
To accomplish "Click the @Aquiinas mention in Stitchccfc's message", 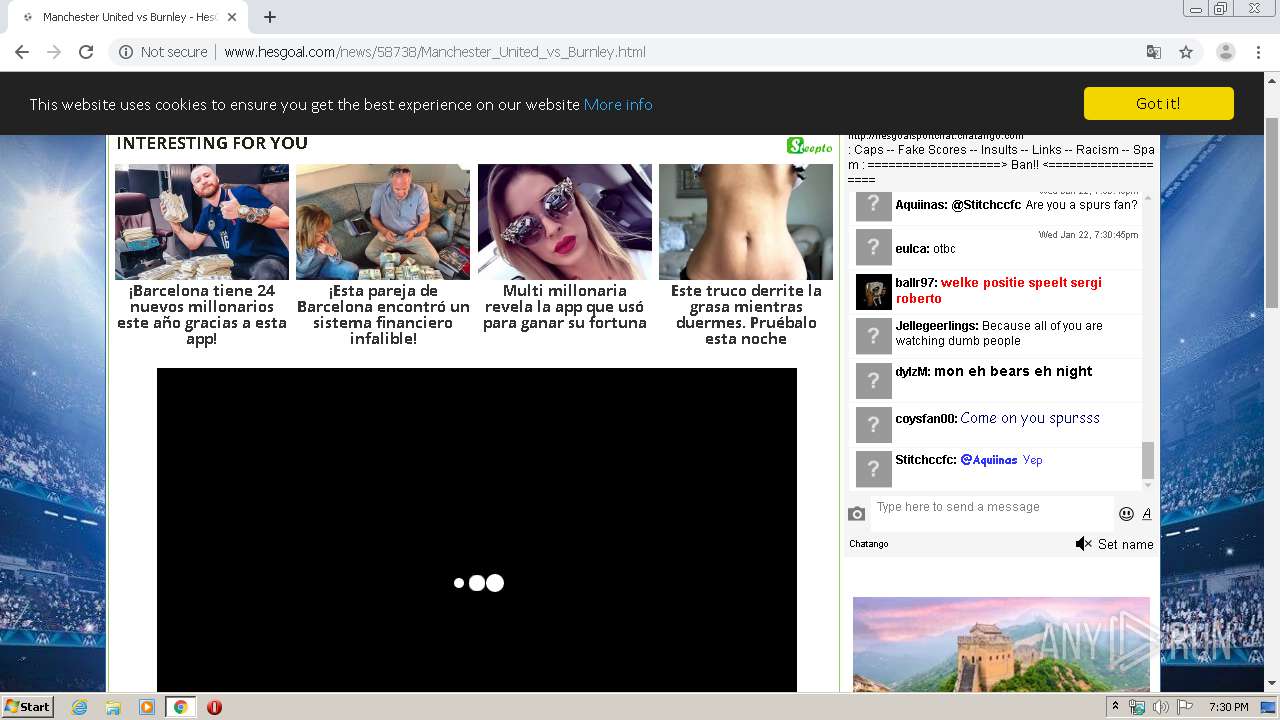I will pos(989,460).
